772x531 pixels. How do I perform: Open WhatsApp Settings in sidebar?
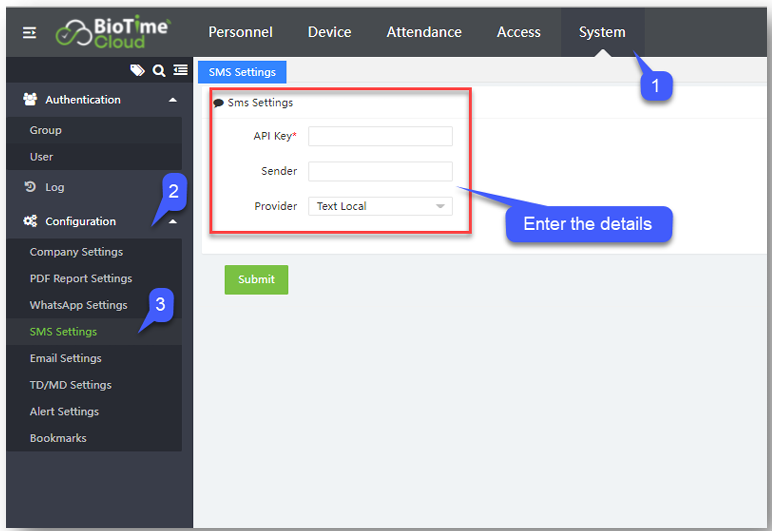pos(78,305)
